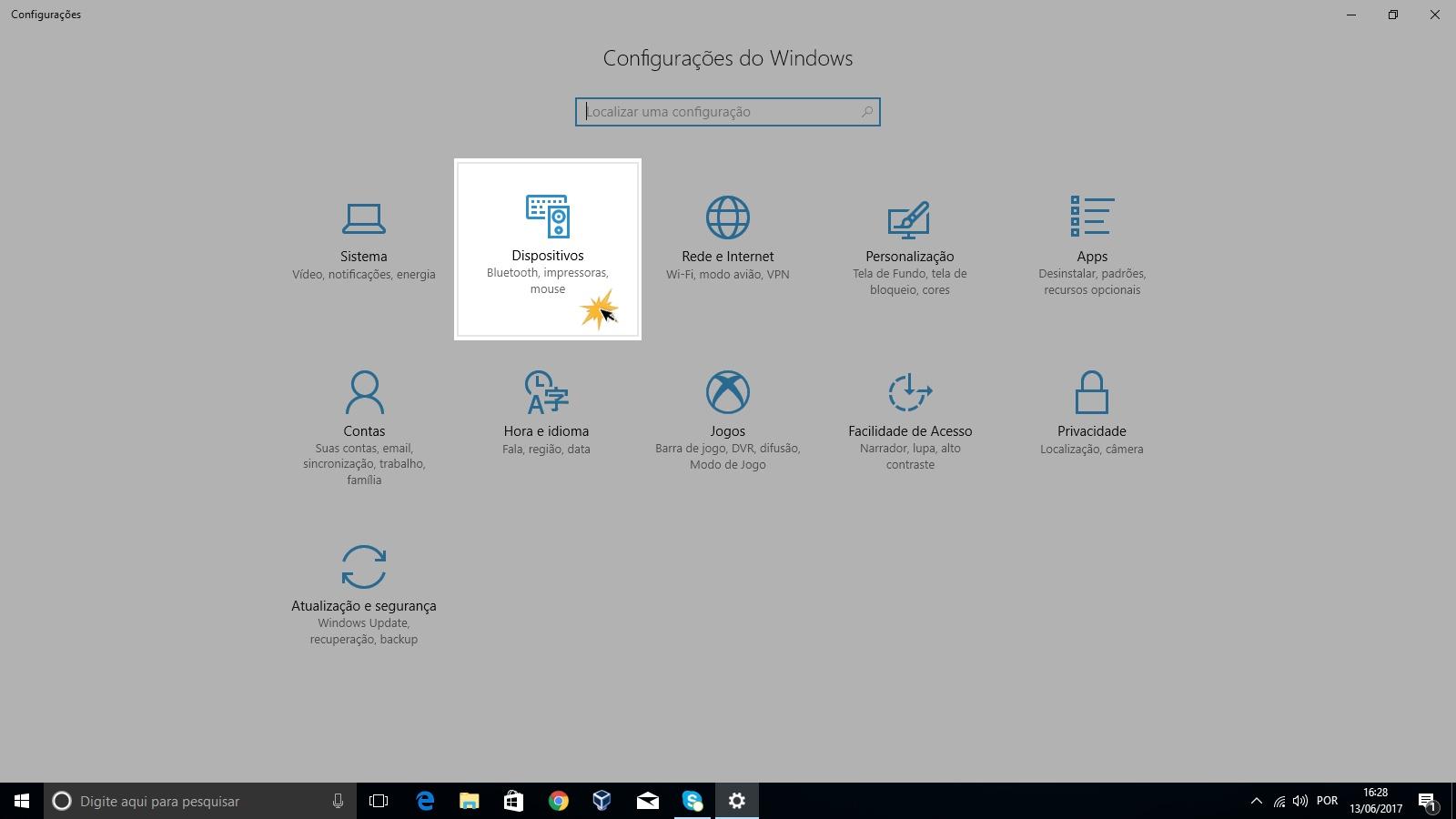Click 'Tela de Fundo, tela de bloqueio' text

click(910, 282)
